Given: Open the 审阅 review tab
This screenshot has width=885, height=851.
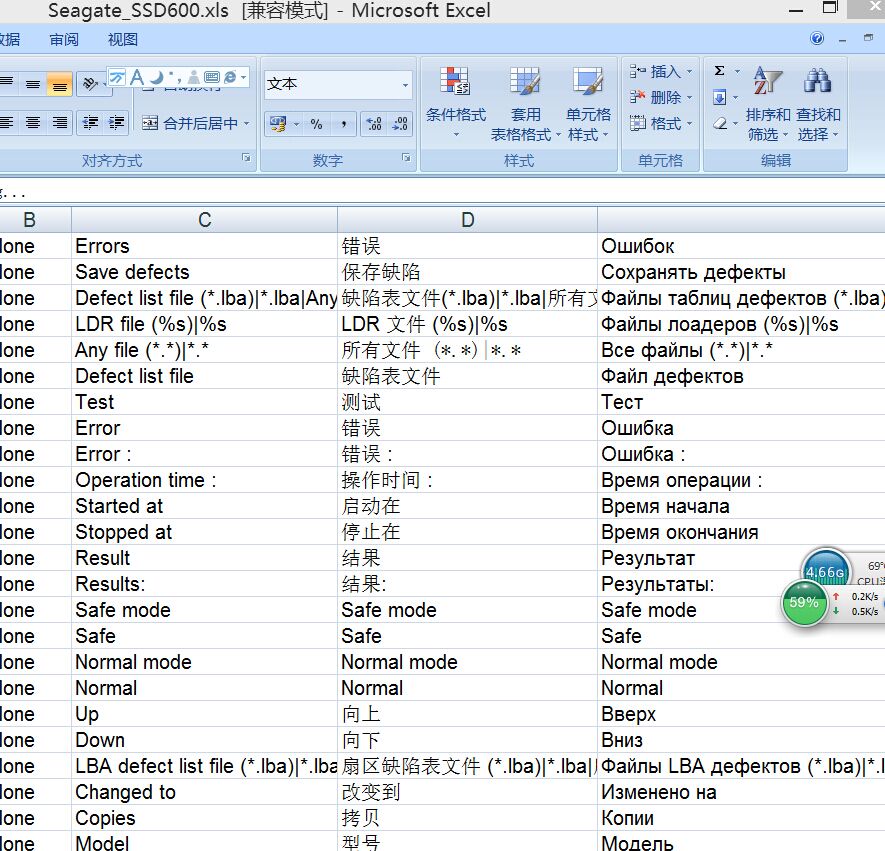Looking at the screenshot, I should tap(64, 40).
